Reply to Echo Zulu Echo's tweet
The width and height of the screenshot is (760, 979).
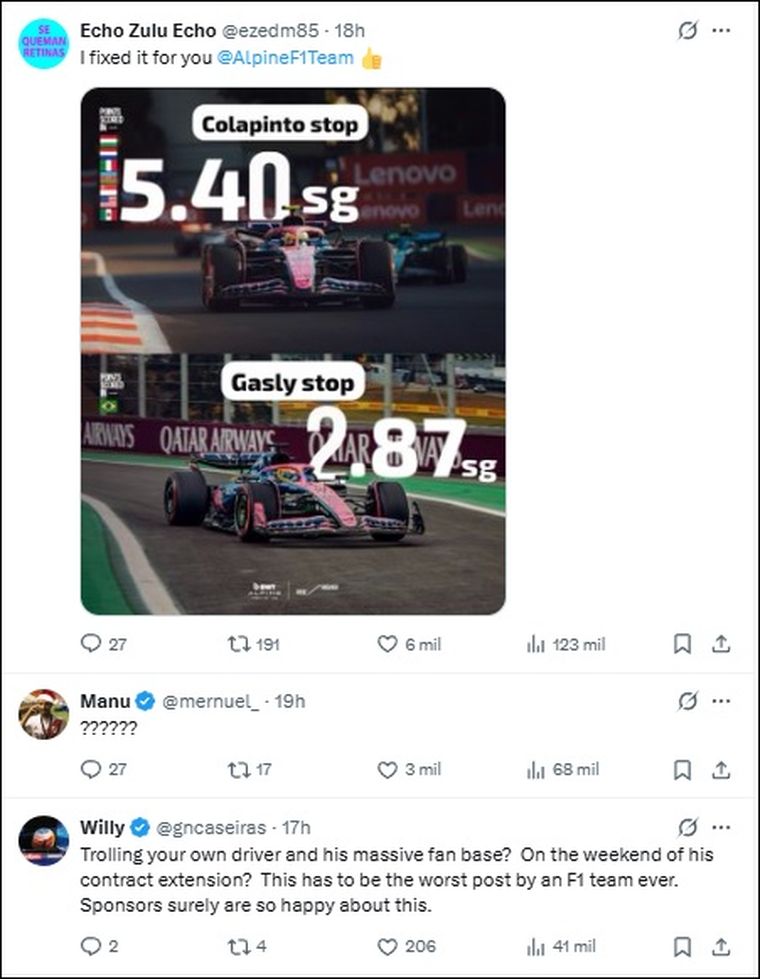coord(91,644)
